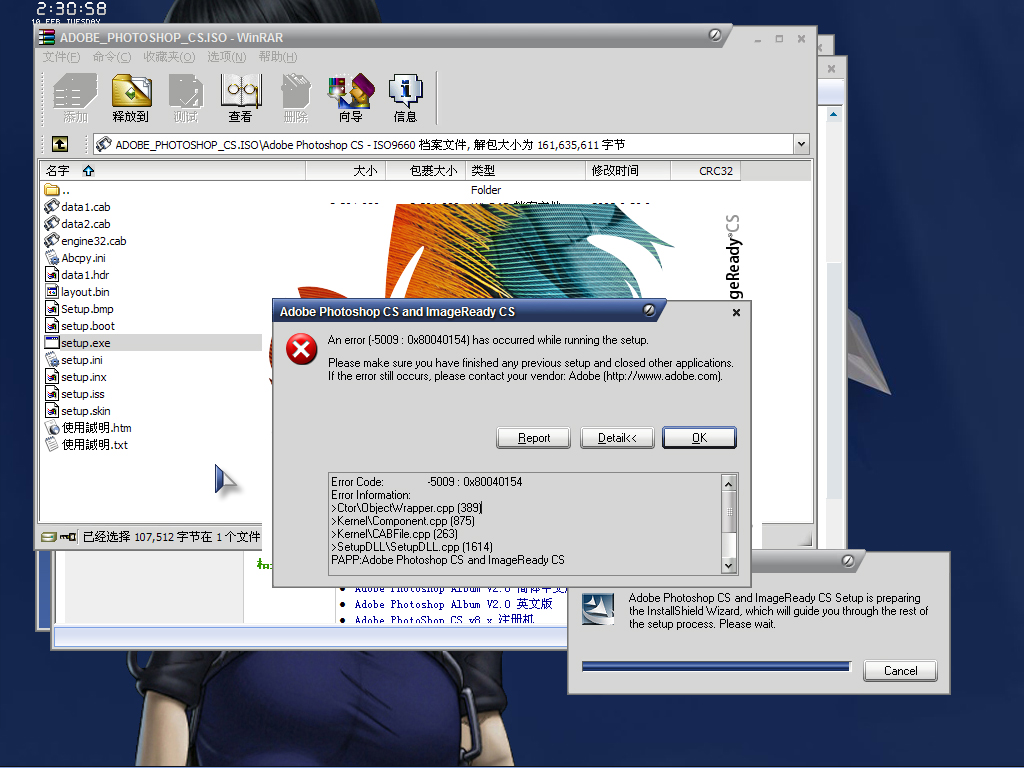Sort by 修改时间 column header
1024x768 pixels.
tap(628, 170)
